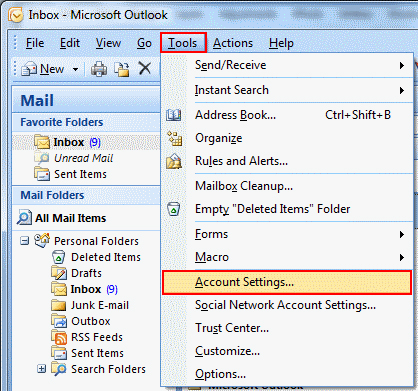Select Personal Folders tree label
This screenshot has width=418, height=391.
pos(96,241)
